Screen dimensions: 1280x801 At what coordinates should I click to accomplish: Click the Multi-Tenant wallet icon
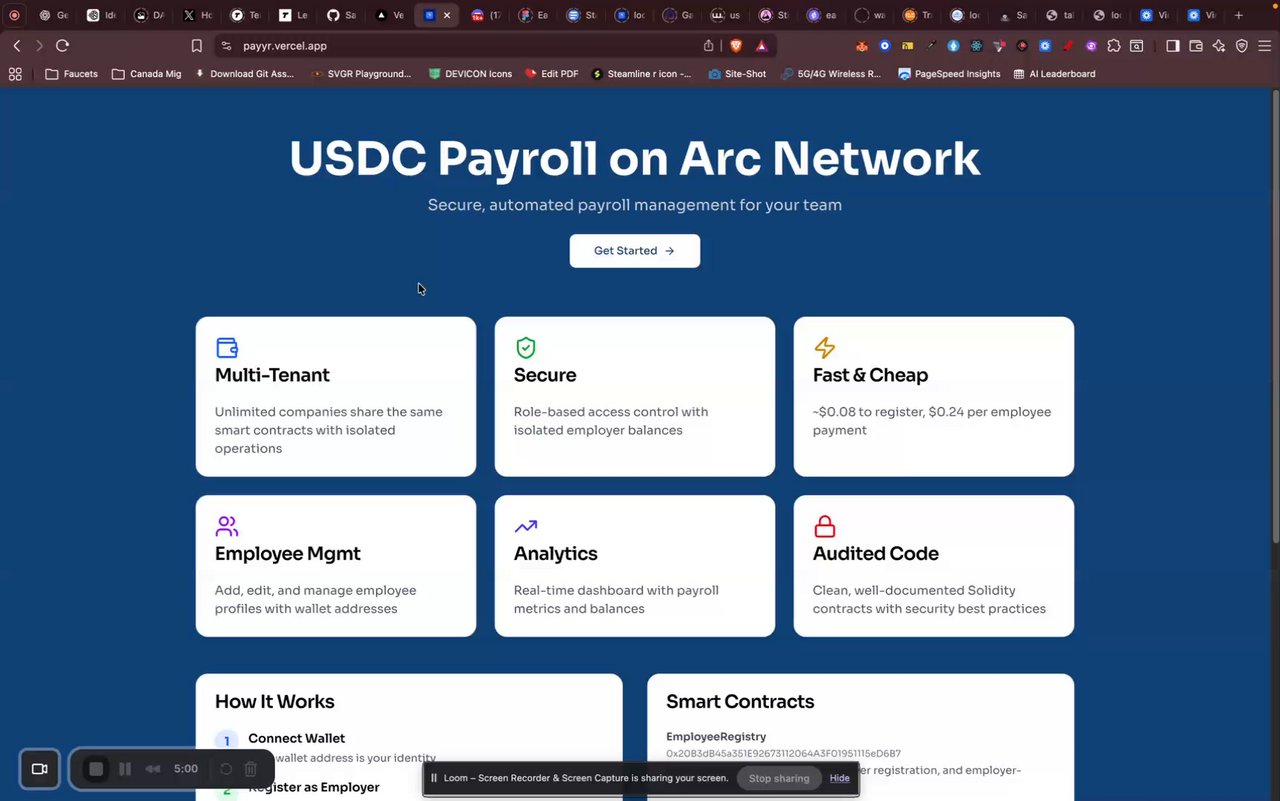click(227, 347)
